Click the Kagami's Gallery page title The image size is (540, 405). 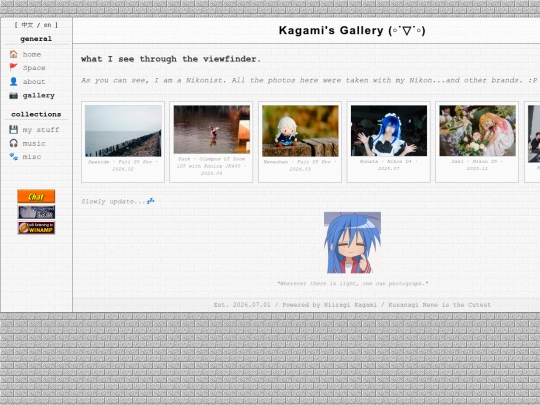(x=352, y=31)
